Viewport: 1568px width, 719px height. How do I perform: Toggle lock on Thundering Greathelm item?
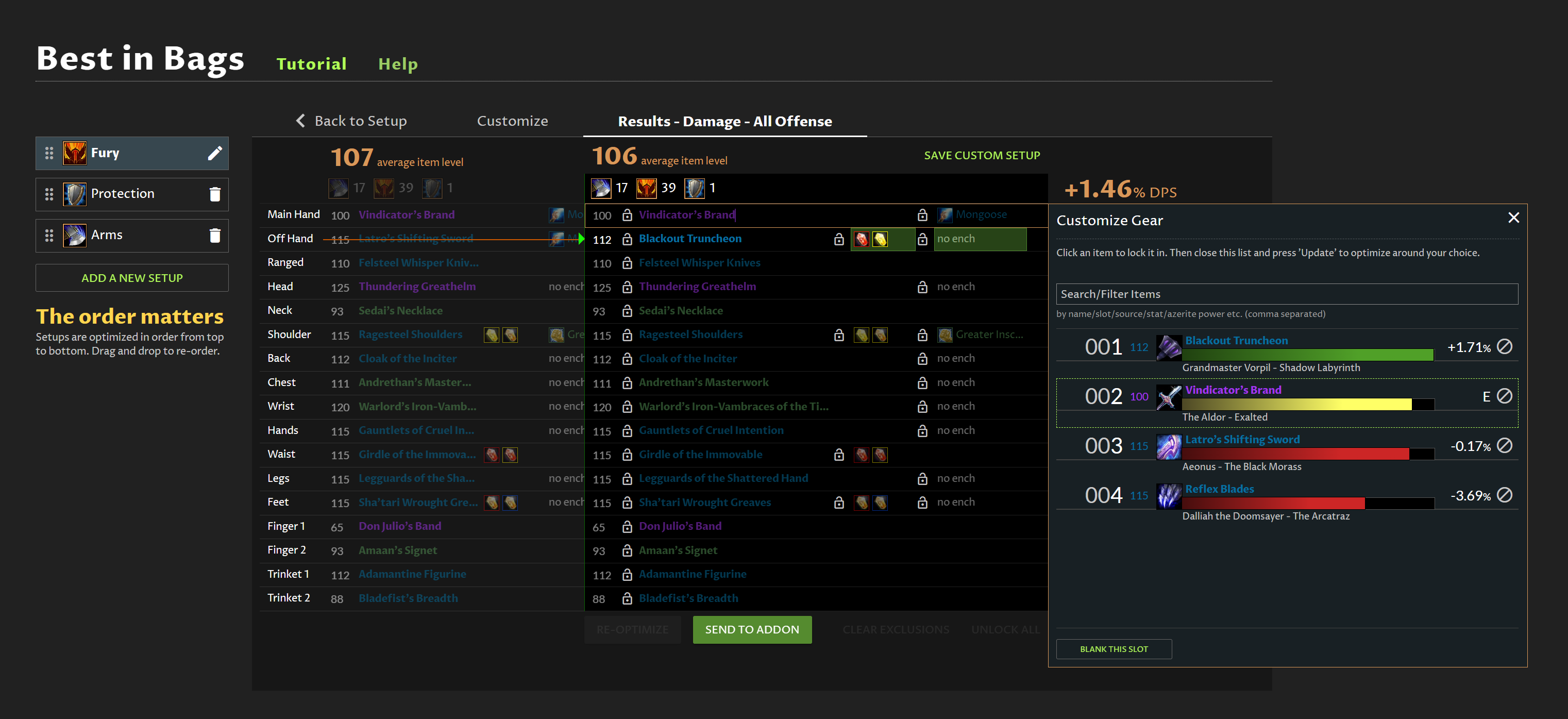627,288
